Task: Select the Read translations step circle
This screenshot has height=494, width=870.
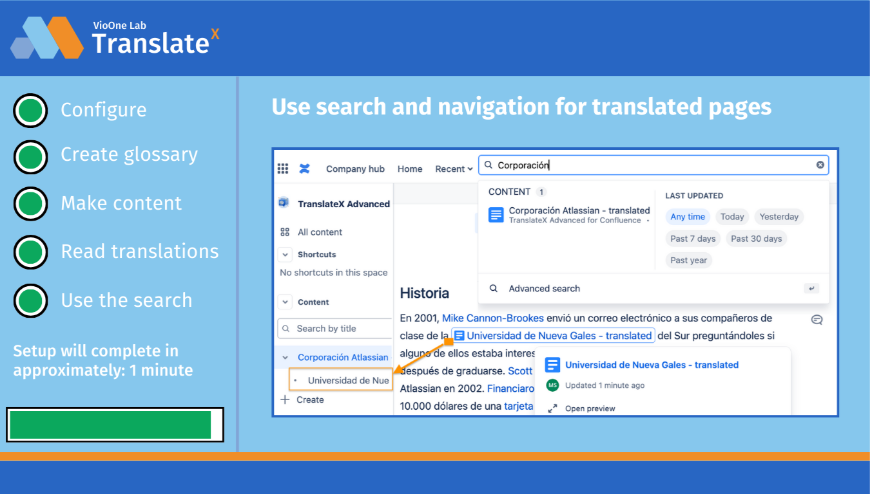Action: (31, 252)
